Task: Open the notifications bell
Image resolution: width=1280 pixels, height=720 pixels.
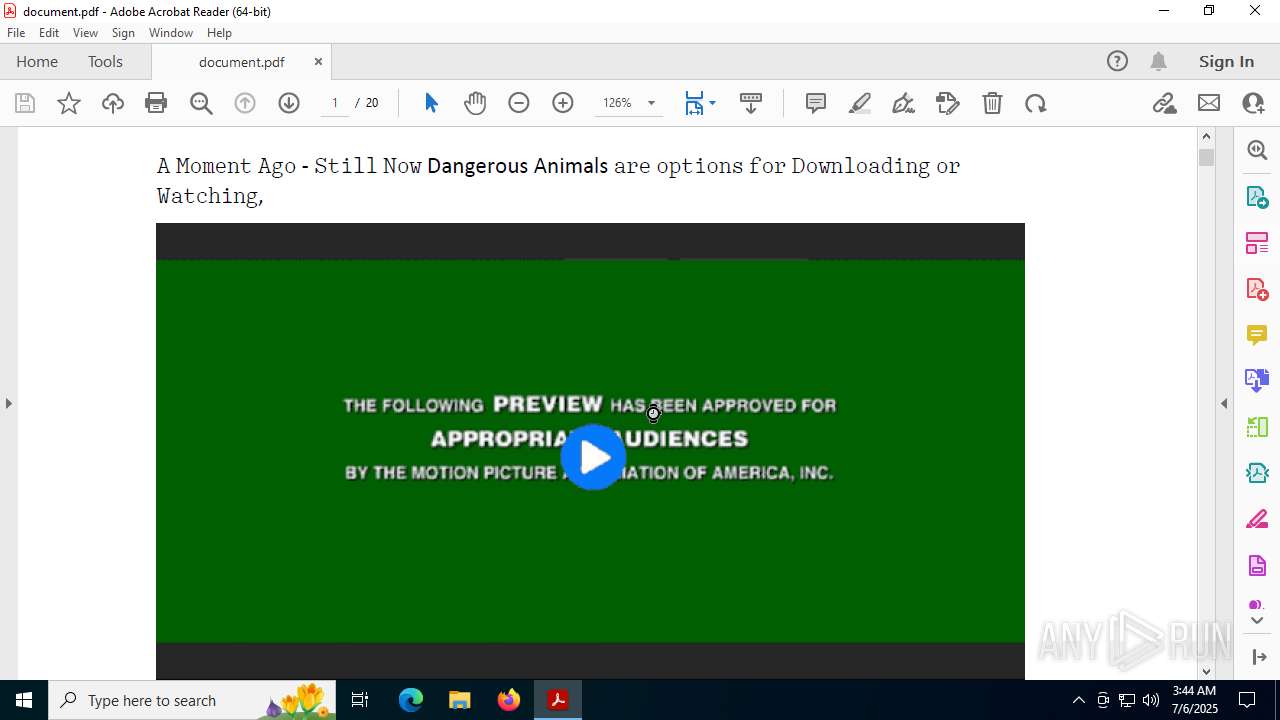Action: (1159, 61)
